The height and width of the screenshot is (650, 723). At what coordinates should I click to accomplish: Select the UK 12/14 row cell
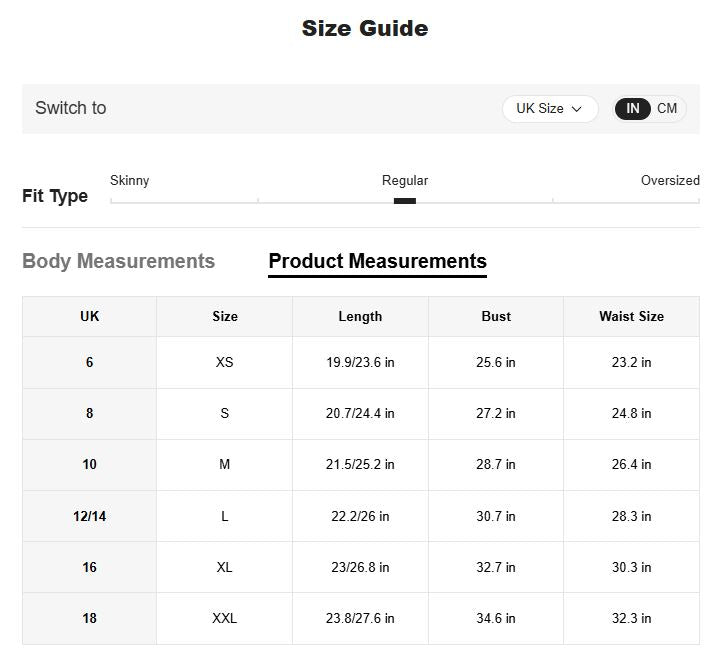coord(89,516)
